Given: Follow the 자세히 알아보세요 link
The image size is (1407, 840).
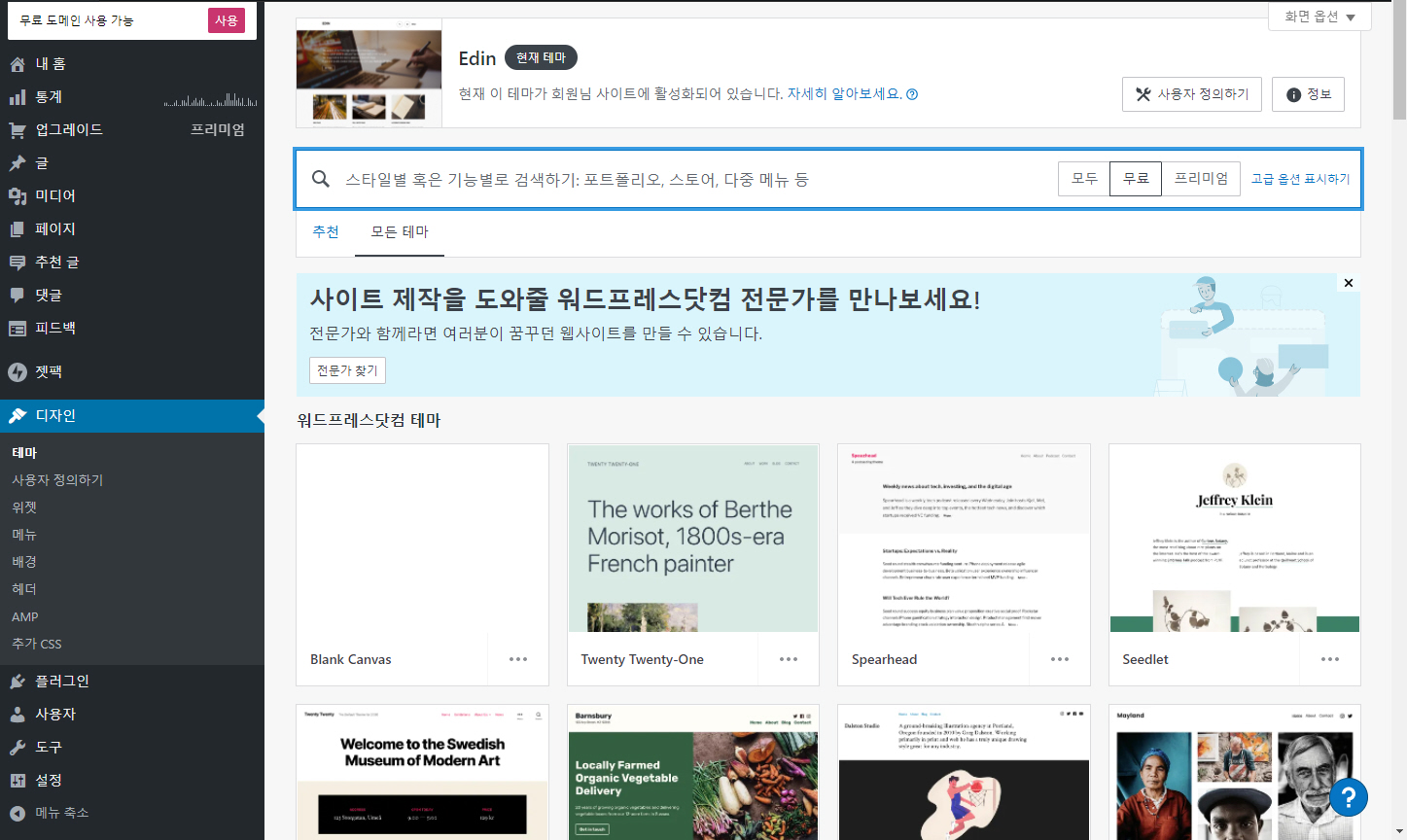Looking at the screenshot, I should pyautogui.click(x=845, y=94).
